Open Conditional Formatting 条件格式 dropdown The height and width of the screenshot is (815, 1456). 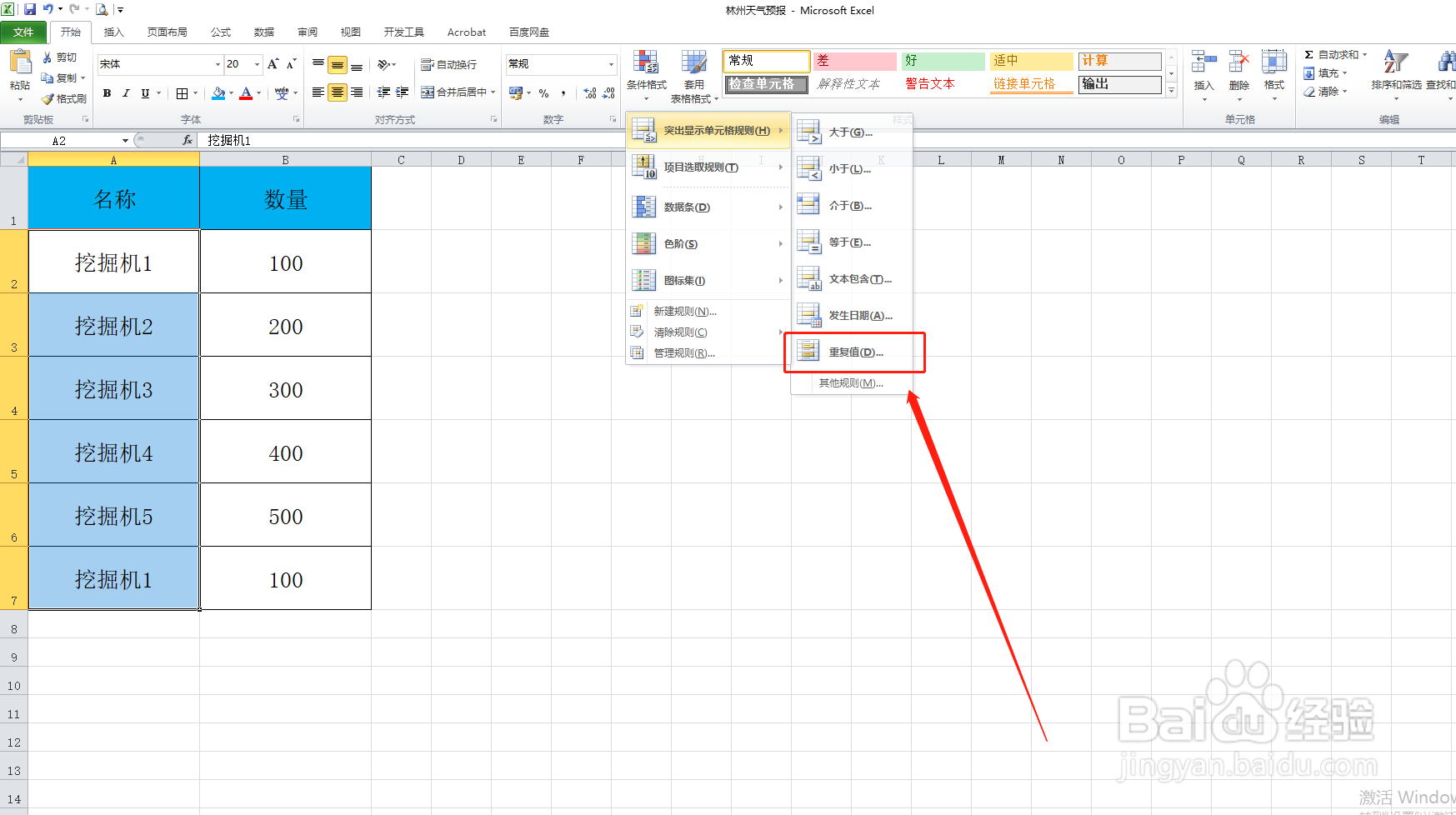647,76
